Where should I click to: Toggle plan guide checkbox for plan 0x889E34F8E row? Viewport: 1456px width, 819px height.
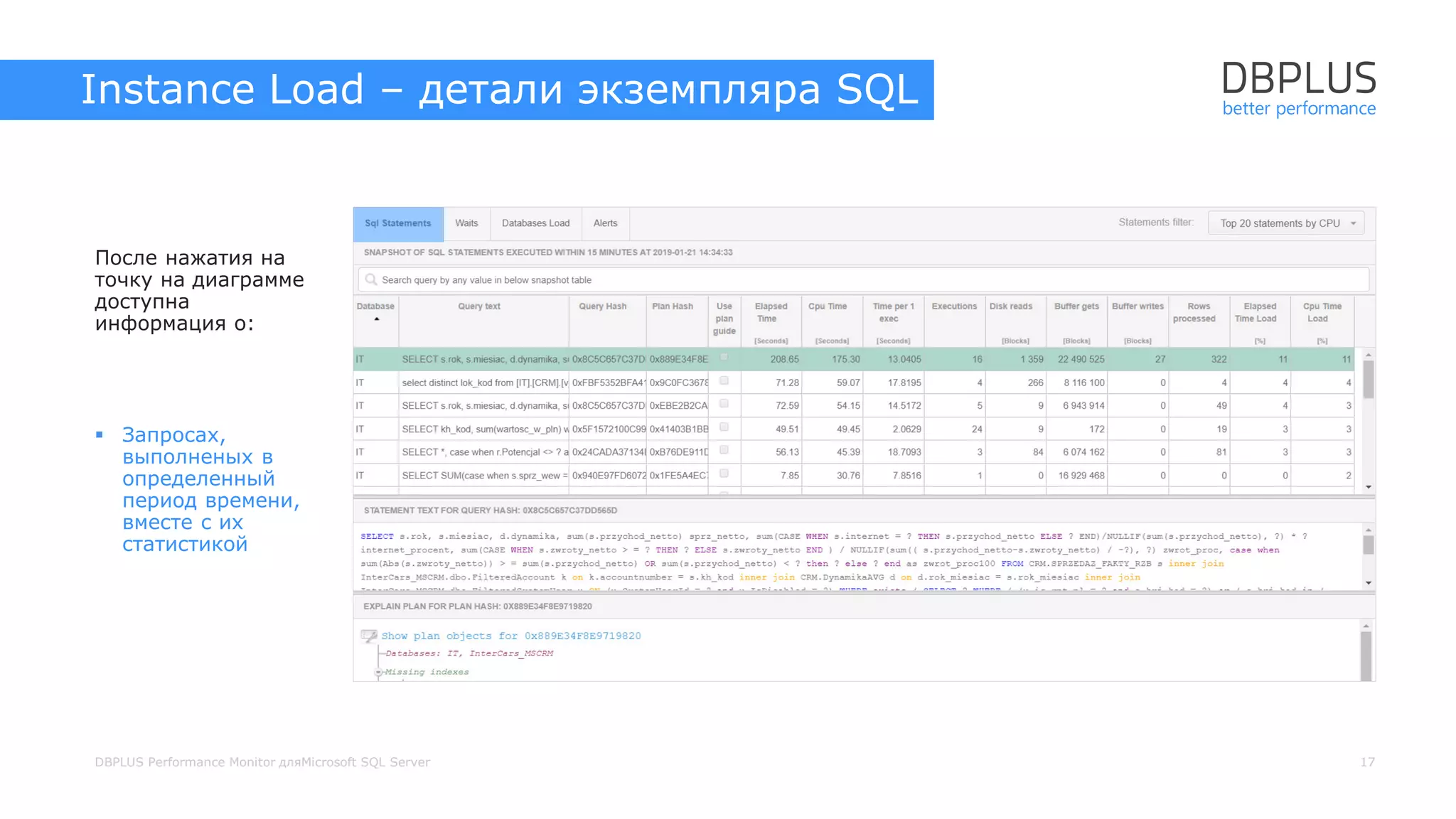click(724, 358)
